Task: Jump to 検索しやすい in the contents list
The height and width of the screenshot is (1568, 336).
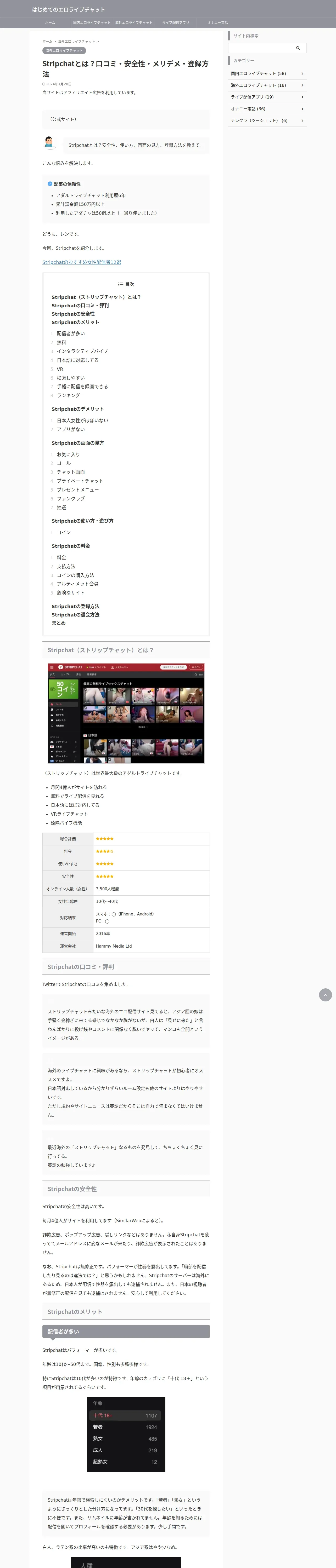Action: click(71, 378)
